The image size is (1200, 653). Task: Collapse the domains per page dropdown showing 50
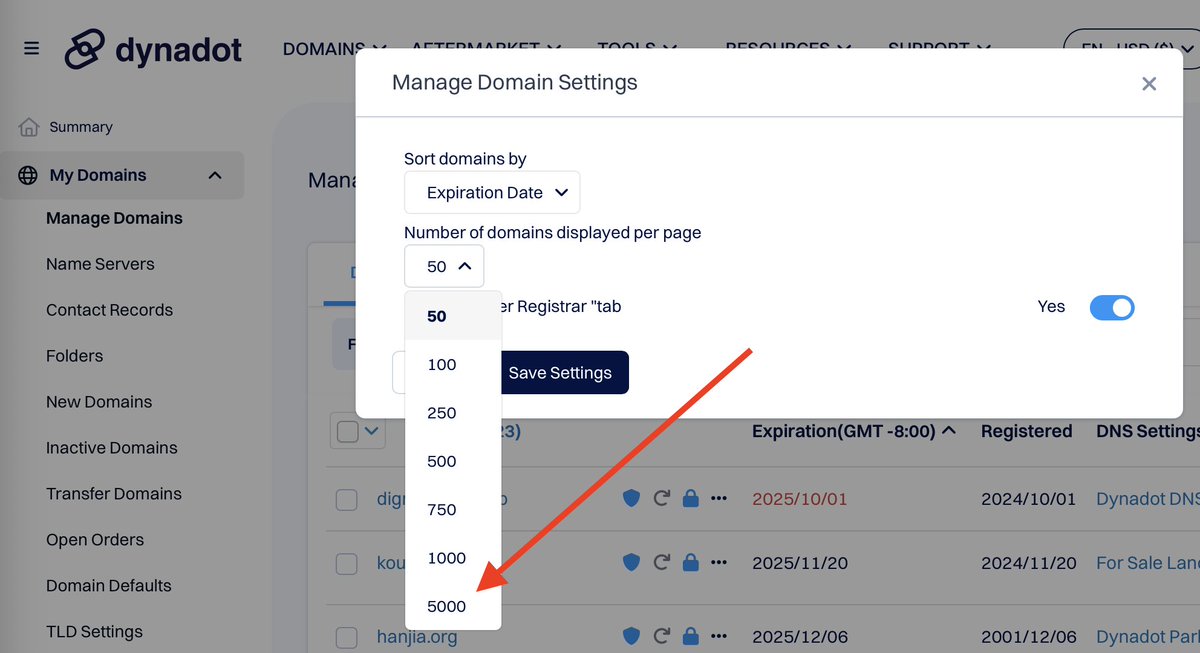[x=444, y=266]
